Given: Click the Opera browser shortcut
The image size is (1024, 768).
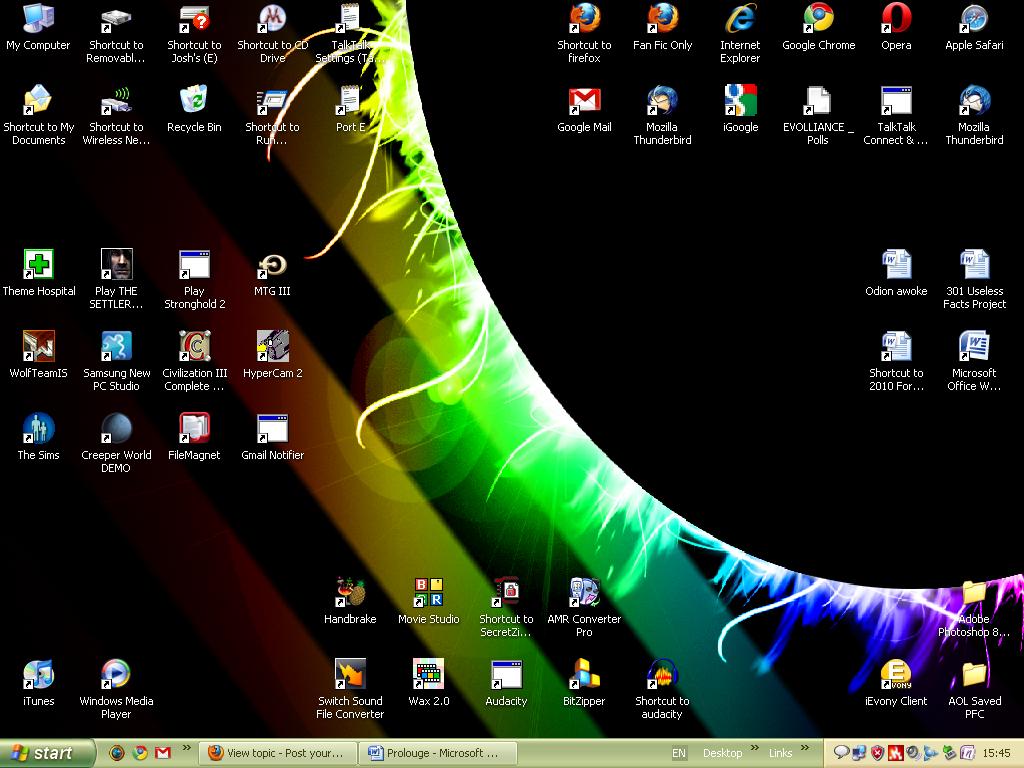Looking at the screenshot, I should point(896,19).
